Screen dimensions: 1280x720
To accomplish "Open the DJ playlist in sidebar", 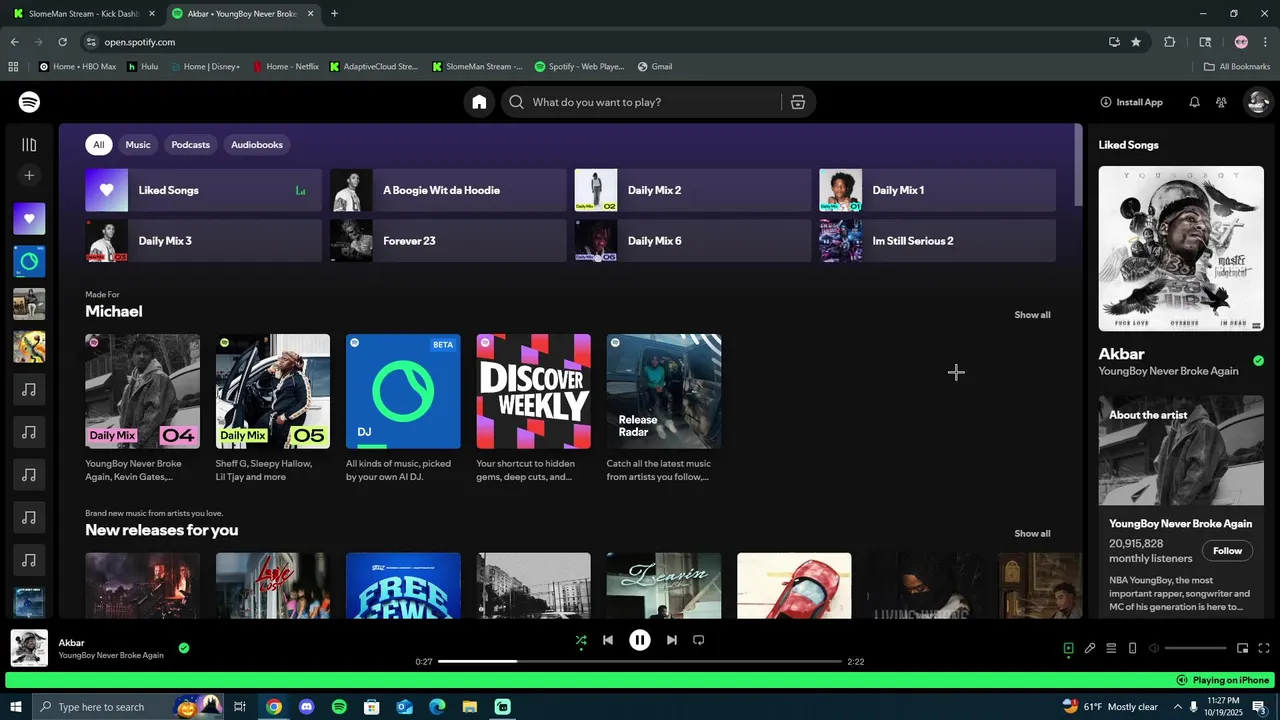I will [29, 261].
